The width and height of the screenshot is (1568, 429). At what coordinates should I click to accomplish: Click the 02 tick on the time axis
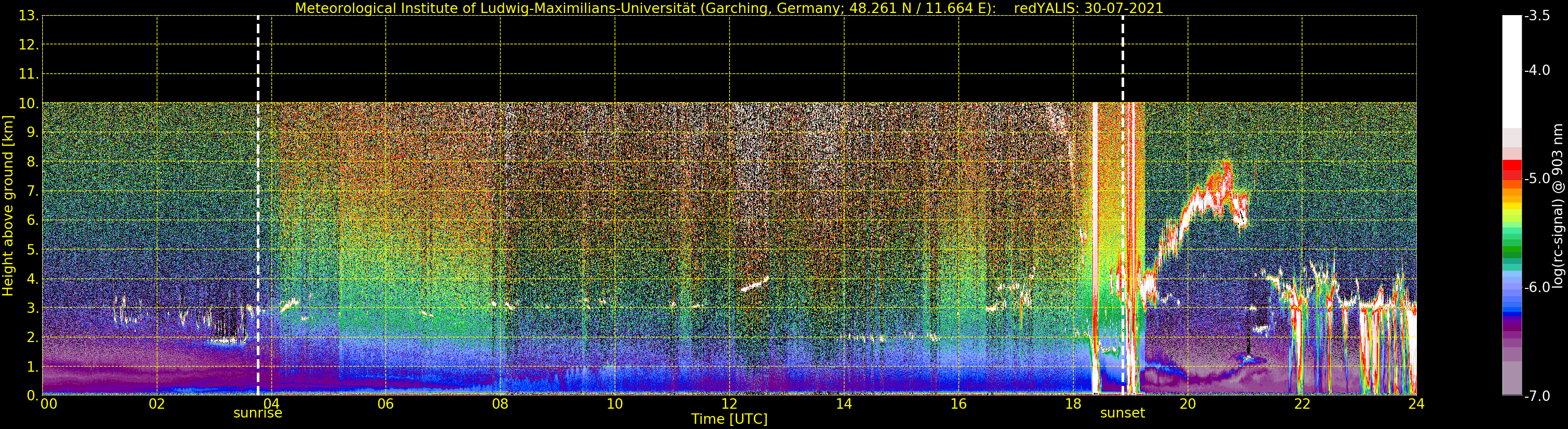tap(157, 403)
